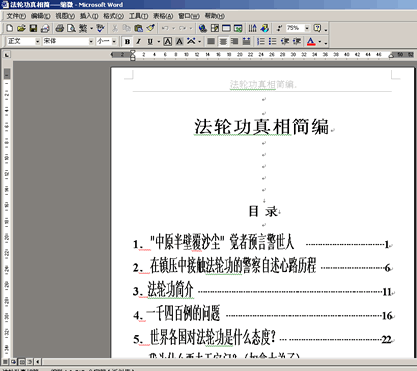Screen dimensions: 417x371
Task: Create a new blank document
Action: [x=10, y=28]
